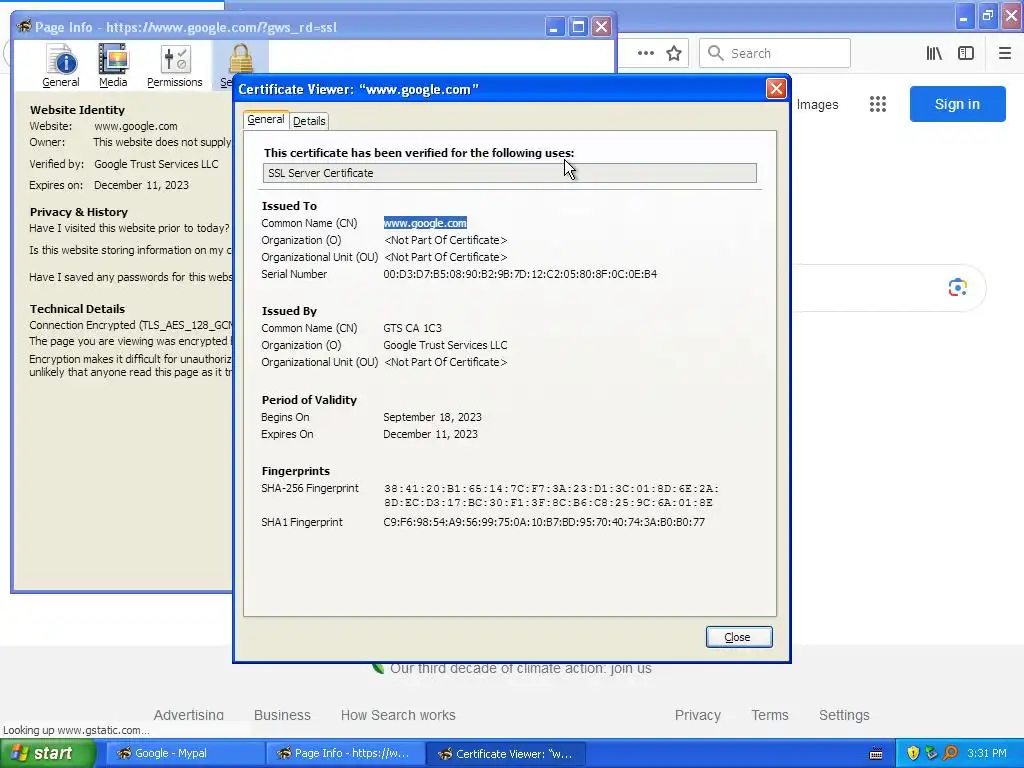1024x768 pixels.
Task: Open the Library icon in browser toolbar
Action: (x=934, y=54)
